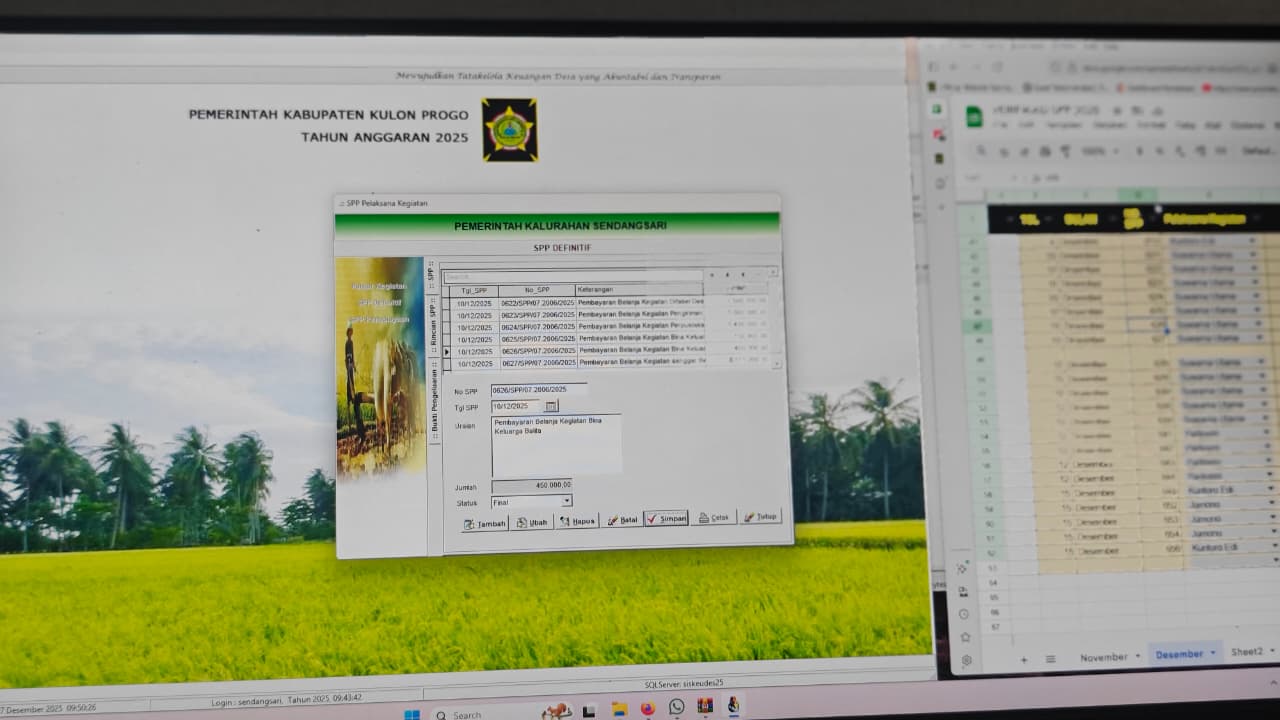
Task: Open WhatsApp from the taskbar
Action: click(x=676, y=707)
